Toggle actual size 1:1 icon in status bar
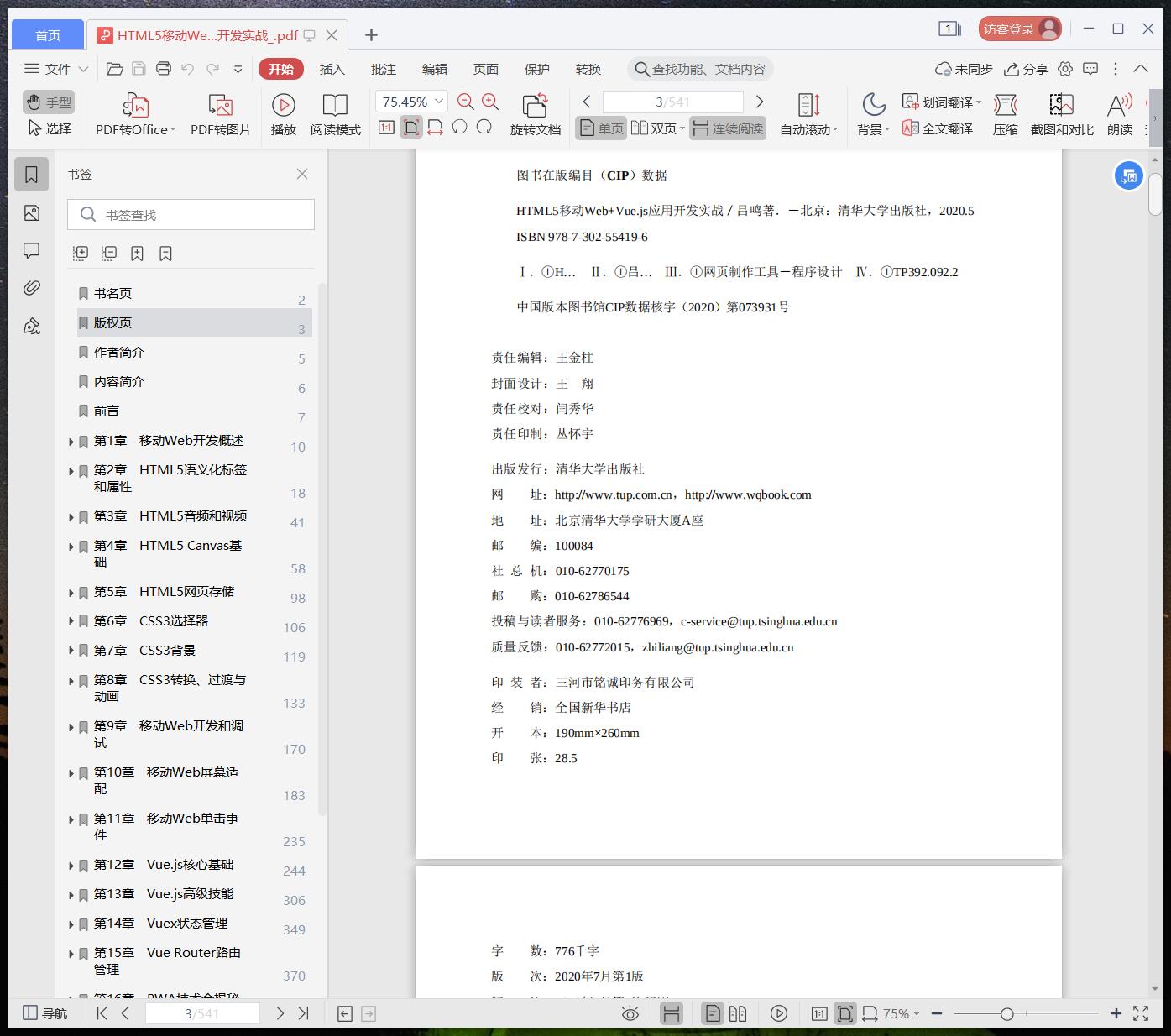Screen dimensions: 1171x1036 (819, 1013)
